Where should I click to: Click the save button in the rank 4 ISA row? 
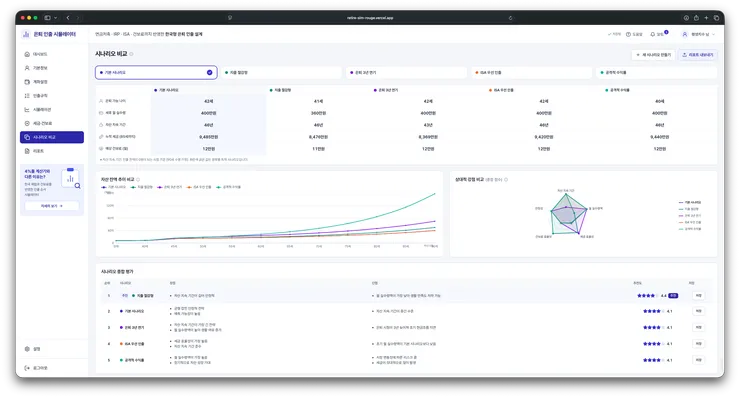(x=698, y=344)
